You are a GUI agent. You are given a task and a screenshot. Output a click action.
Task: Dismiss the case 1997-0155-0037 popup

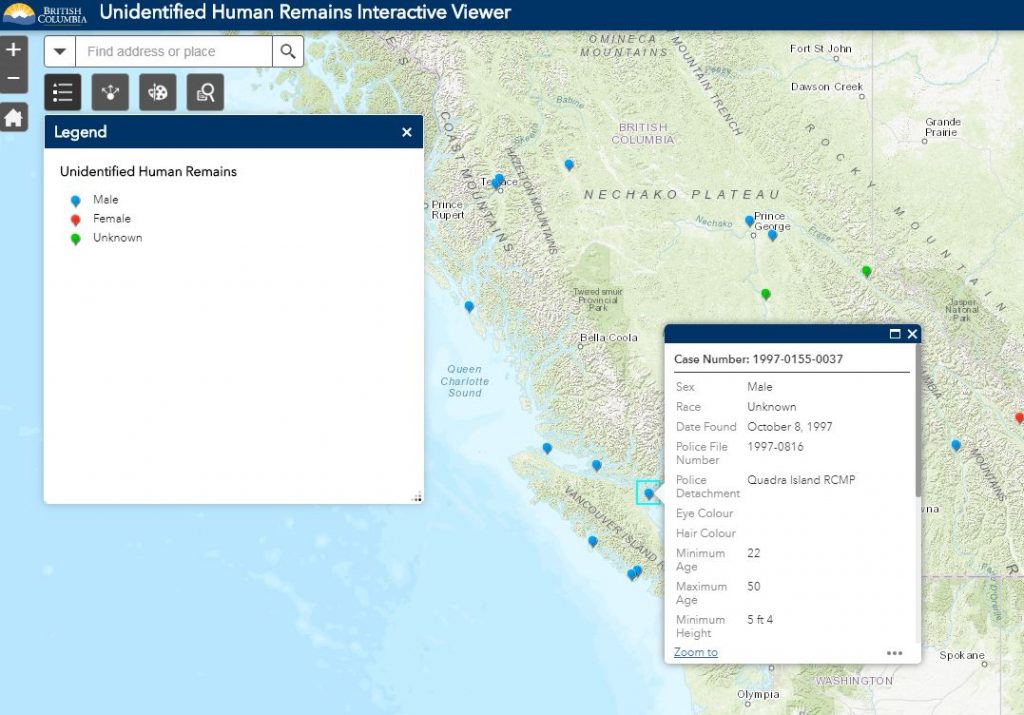[911, 334]
